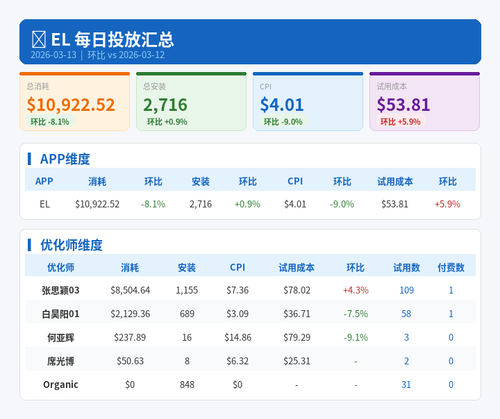This screenshot has width=500, height=419.
Task: Click the trial cost $53.81 card value
Action: pyautogui.click(x=403, y=105)
